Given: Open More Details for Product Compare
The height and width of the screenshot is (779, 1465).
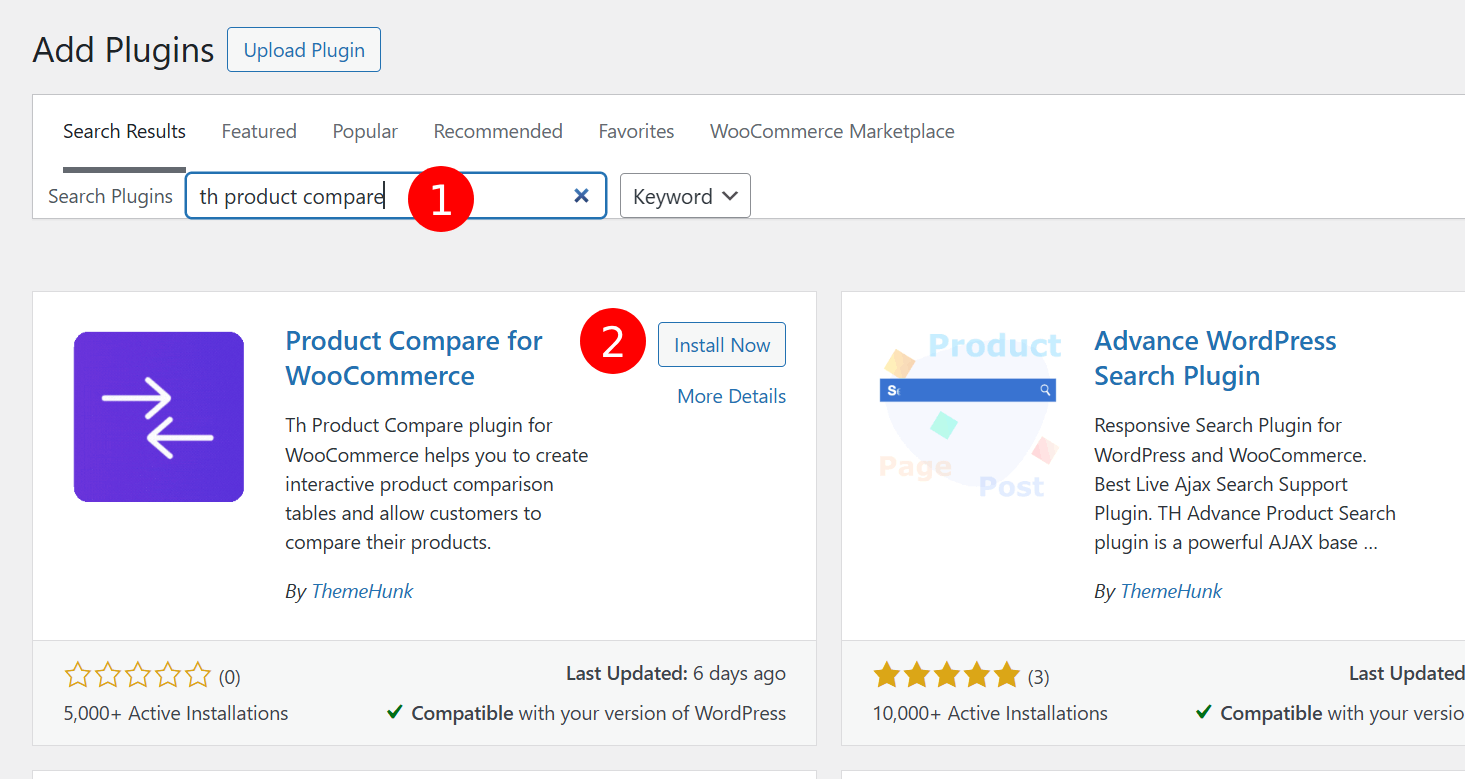Looking at the screenshot, I should (x=732, y=396).
